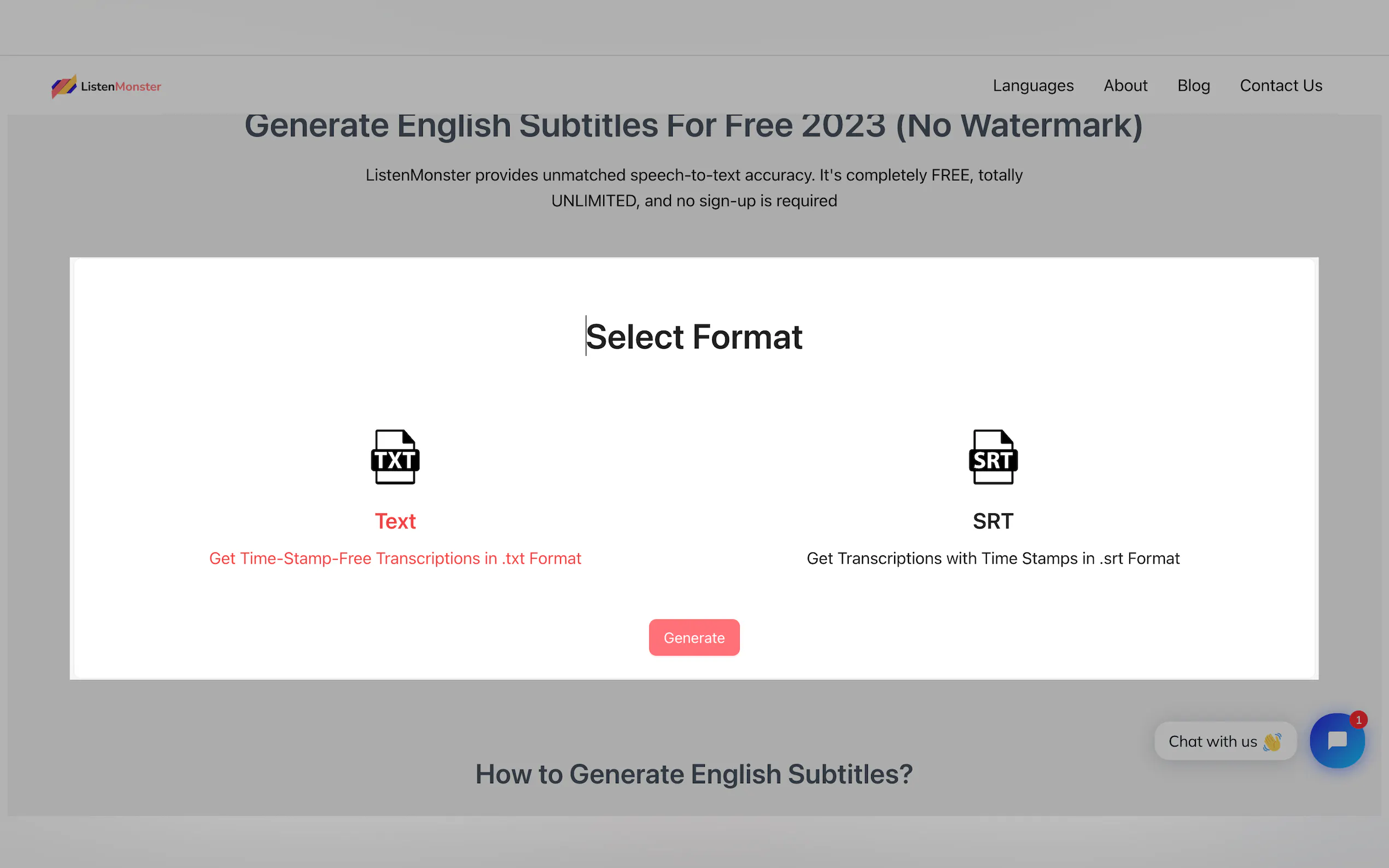The height and width of the screenshot is (868, 1389).
Task: Click the 'Generate English Subtitles For Free' title
Action: click(x=693, y=126)
